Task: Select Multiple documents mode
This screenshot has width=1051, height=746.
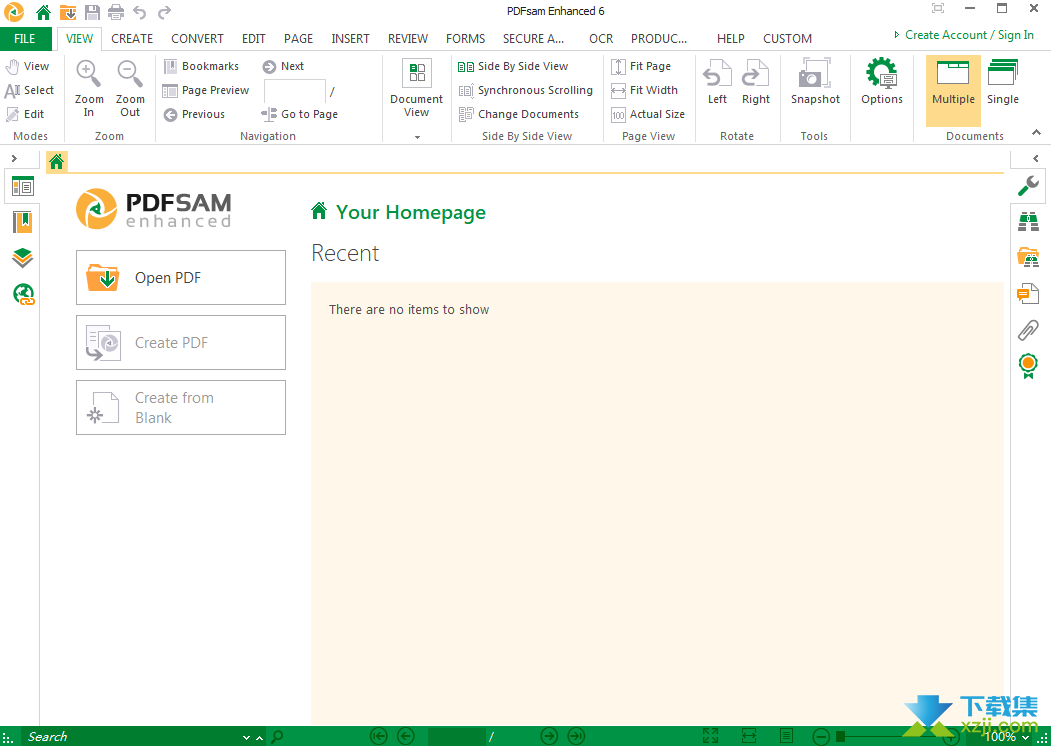Action: point(953,90)
